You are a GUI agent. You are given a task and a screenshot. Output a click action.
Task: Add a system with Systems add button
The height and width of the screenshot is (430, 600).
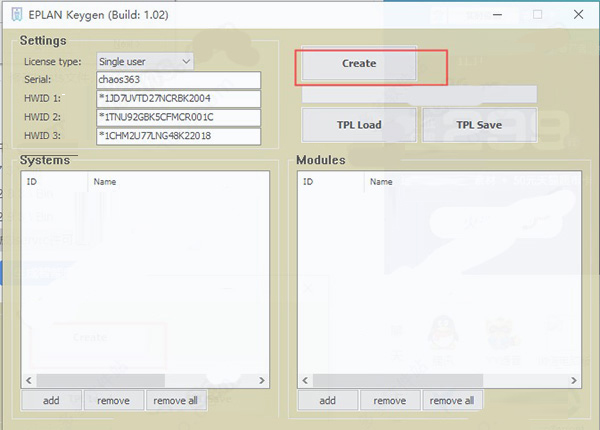pyautogui.click(x=51, y=401)
